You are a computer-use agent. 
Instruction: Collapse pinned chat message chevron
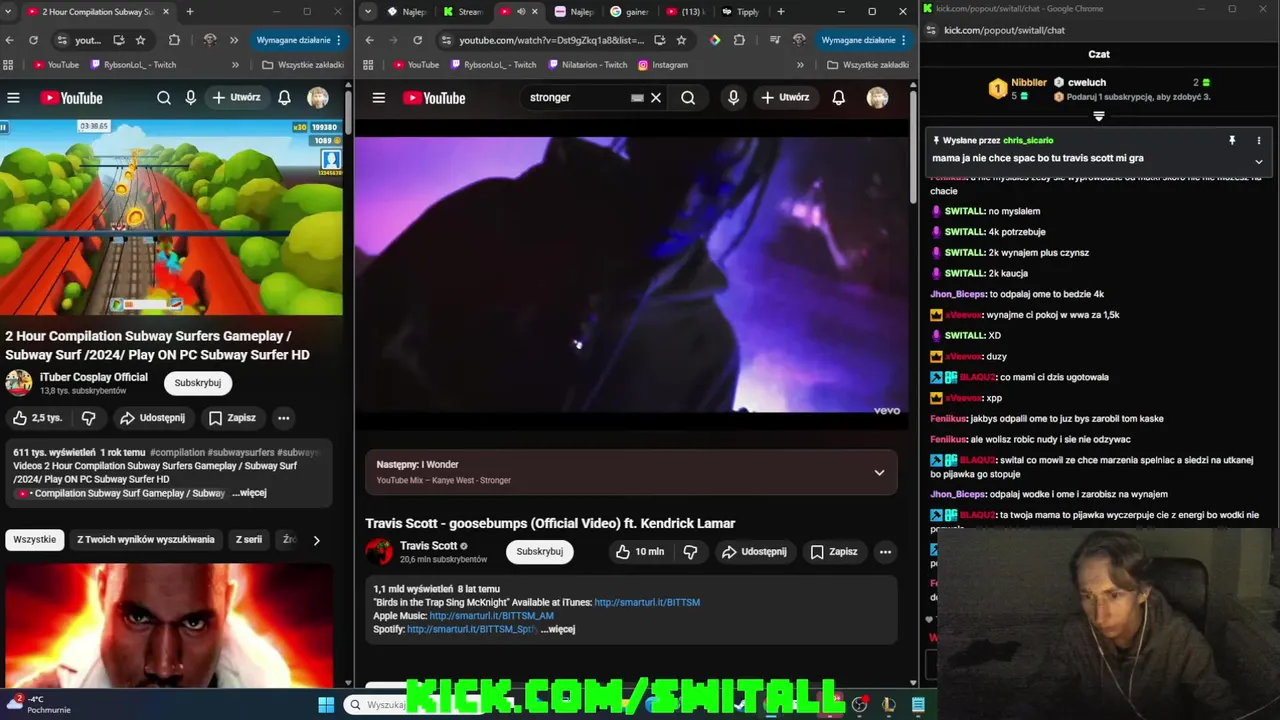[x=1259, y=162]
